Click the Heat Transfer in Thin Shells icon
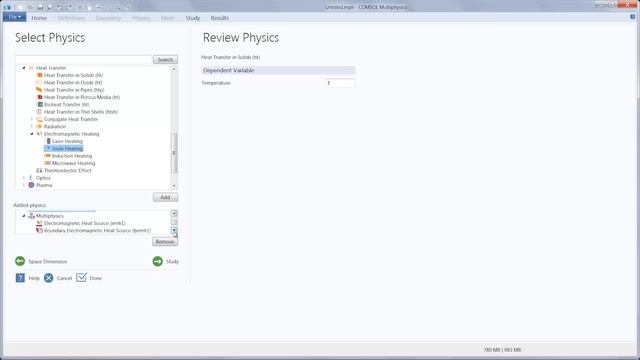 tap(40, 112)
